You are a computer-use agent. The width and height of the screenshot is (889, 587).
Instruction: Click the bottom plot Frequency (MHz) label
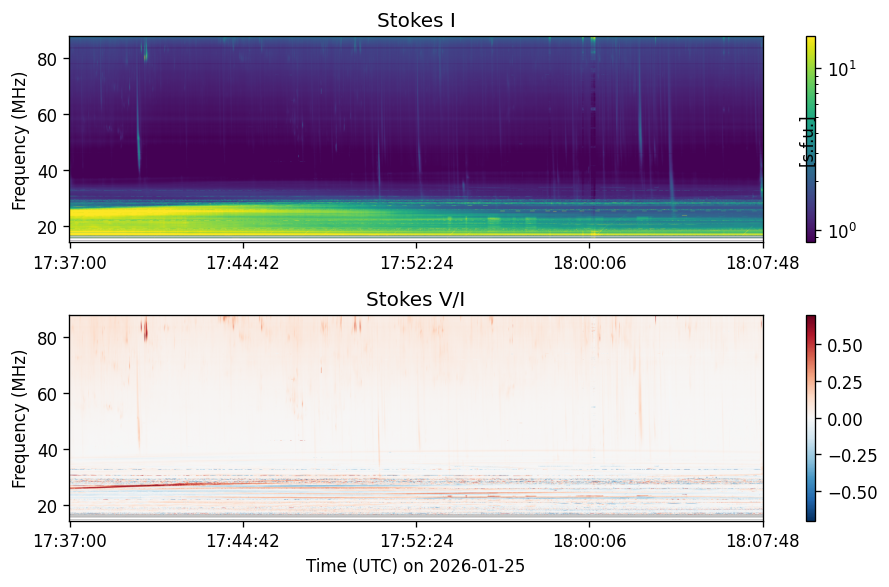(19, 419)
